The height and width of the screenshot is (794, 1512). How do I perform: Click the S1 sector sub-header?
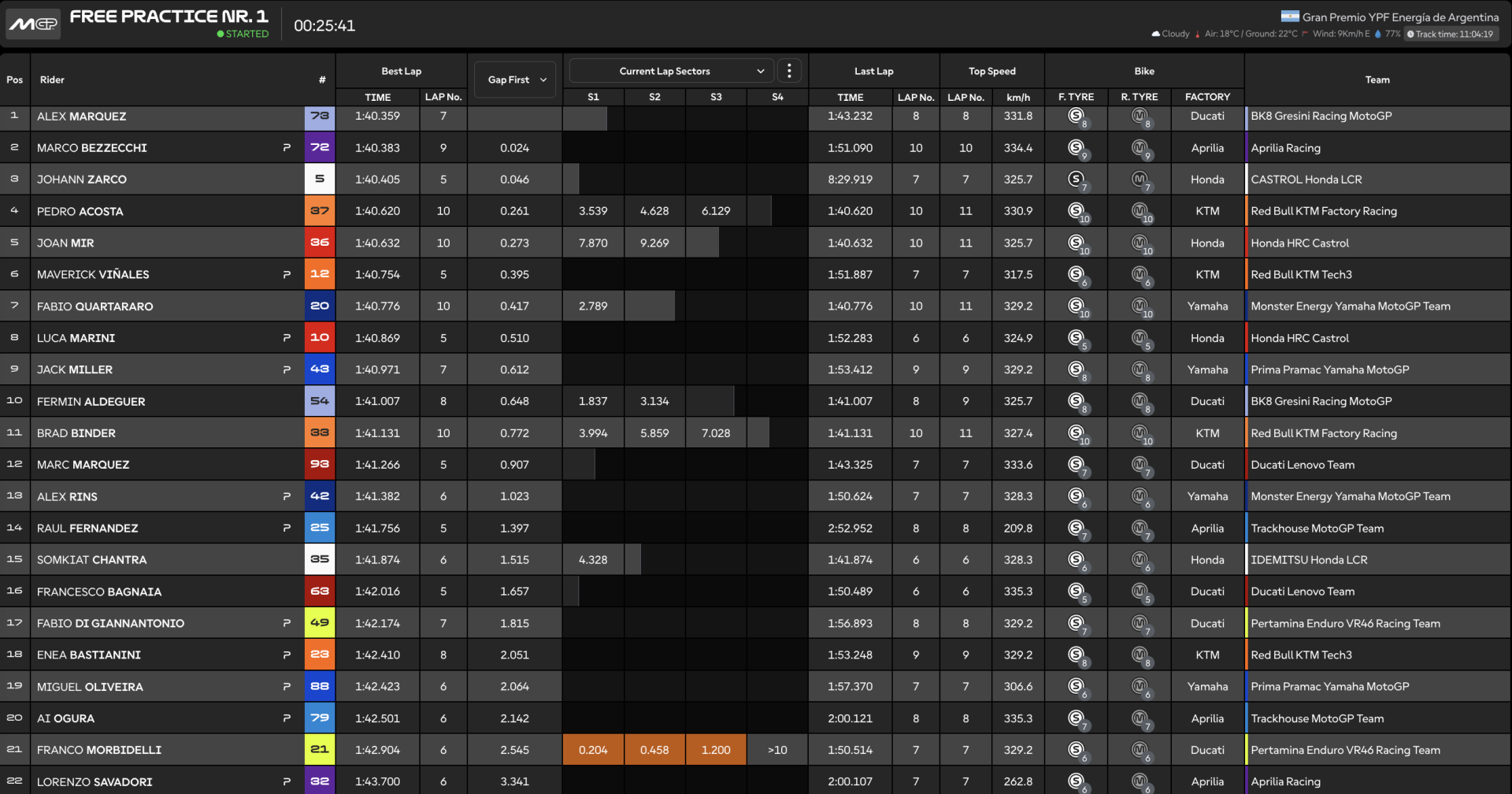tap(594, 97)
